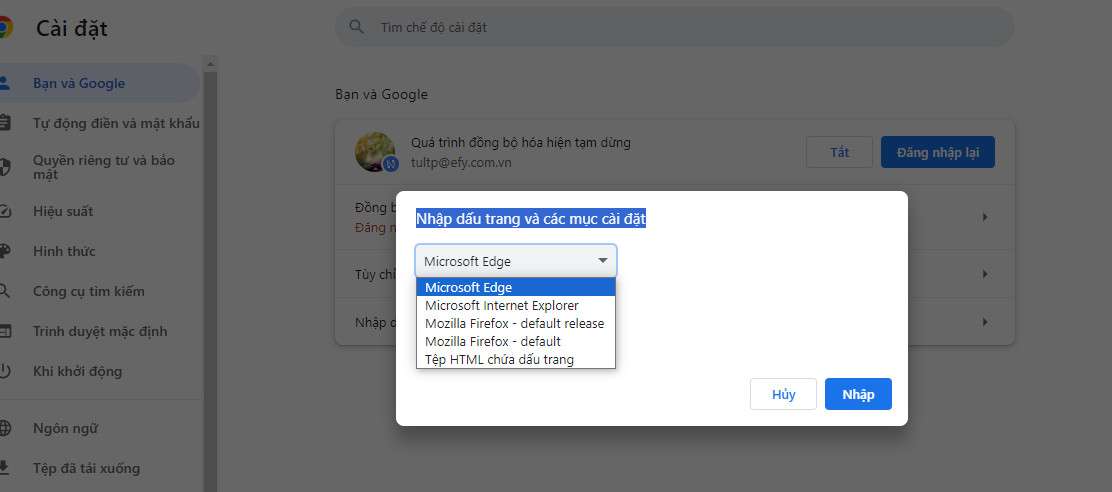Click the Đăng nhập lại button
The width and height of the screenshot is (1112, 492).
click(938, 152)
